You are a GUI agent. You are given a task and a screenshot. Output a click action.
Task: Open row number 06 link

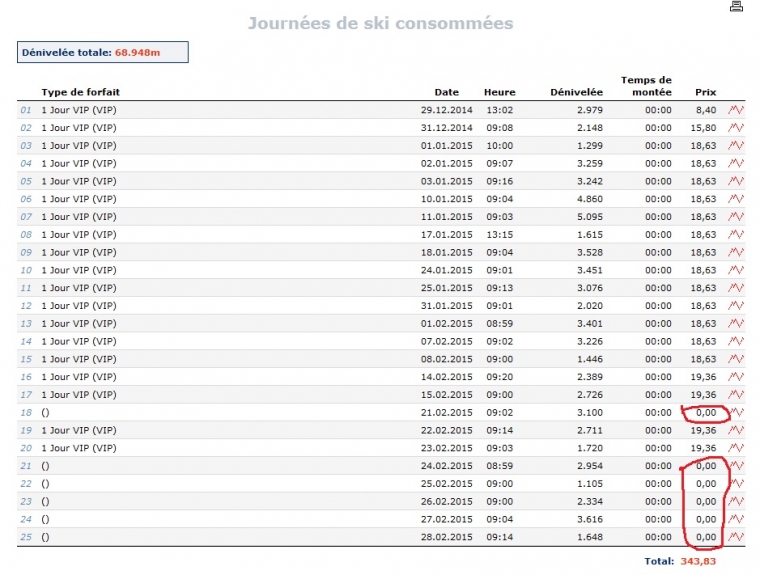[26, 199]
